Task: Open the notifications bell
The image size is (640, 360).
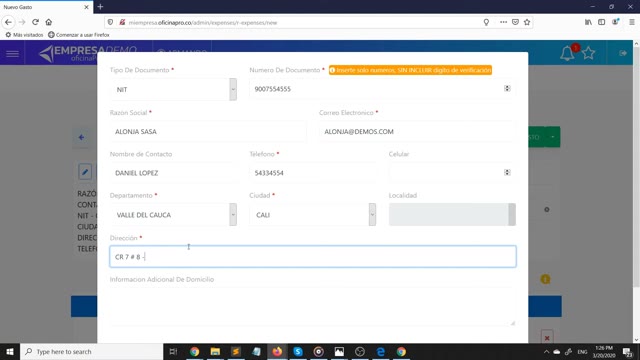Action: tap(567, 53)
